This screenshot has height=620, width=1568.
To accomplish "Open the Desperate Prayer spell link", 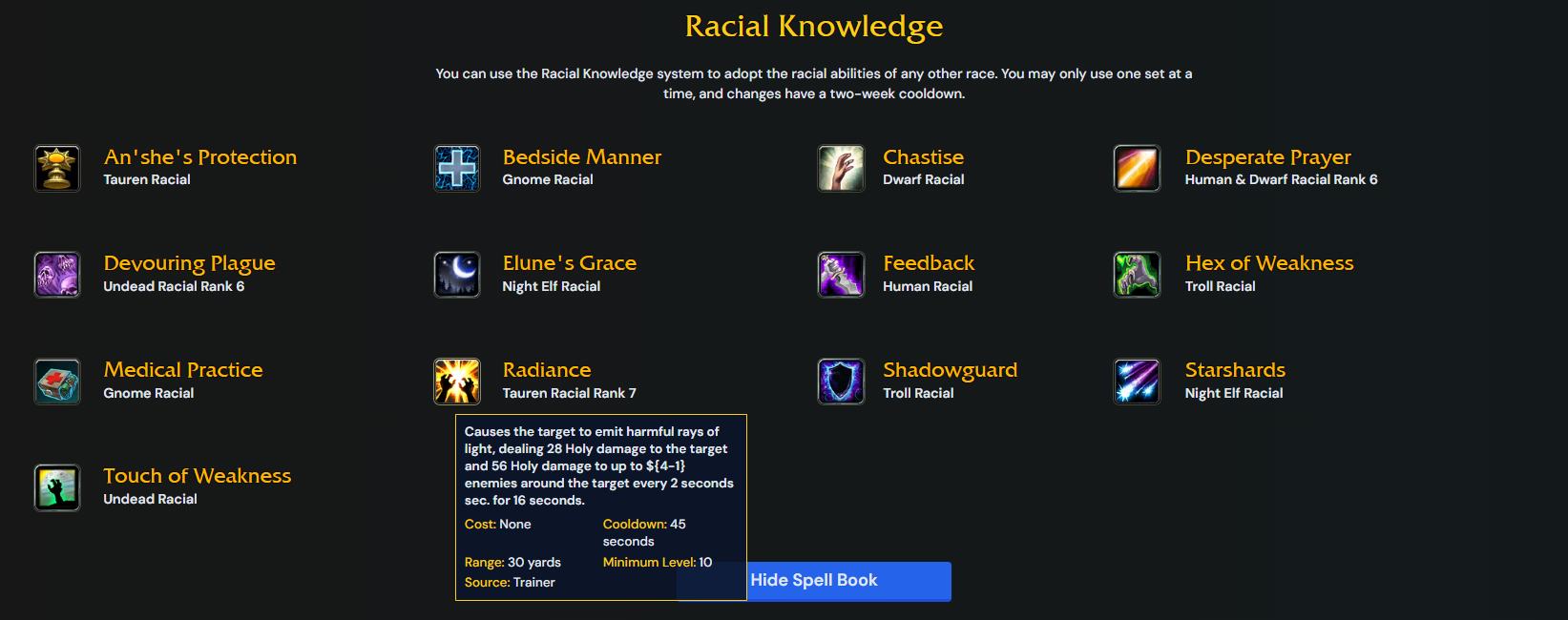I will [1268, 157].
